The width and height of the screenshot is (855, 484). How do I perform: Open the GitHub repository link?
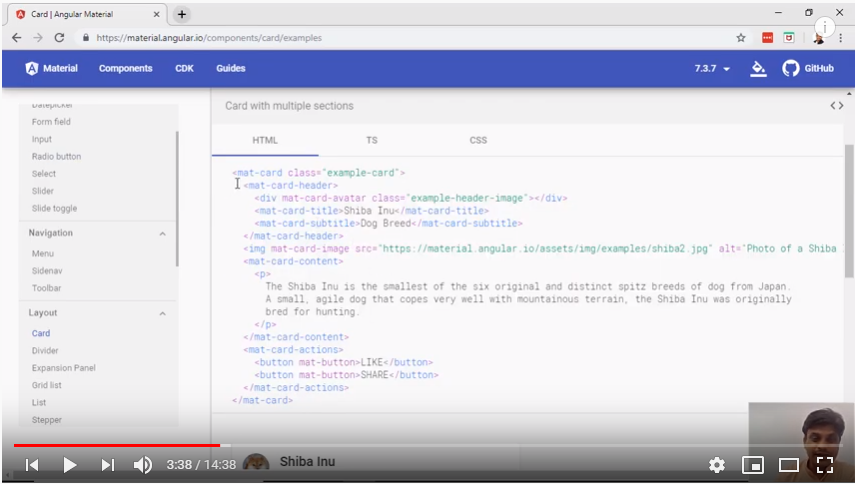808,69
